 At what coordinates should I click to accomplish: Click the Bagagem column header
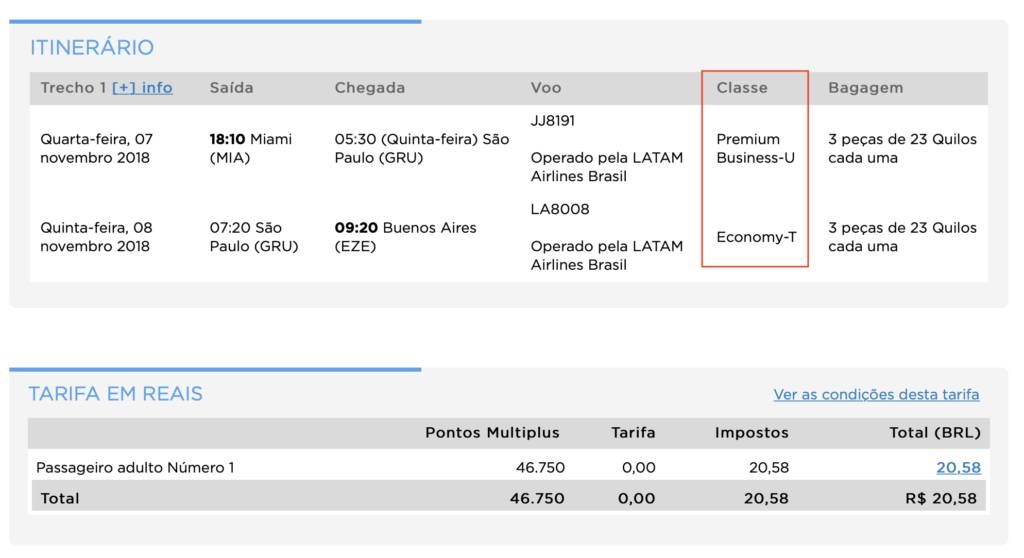tap(865, 88)
